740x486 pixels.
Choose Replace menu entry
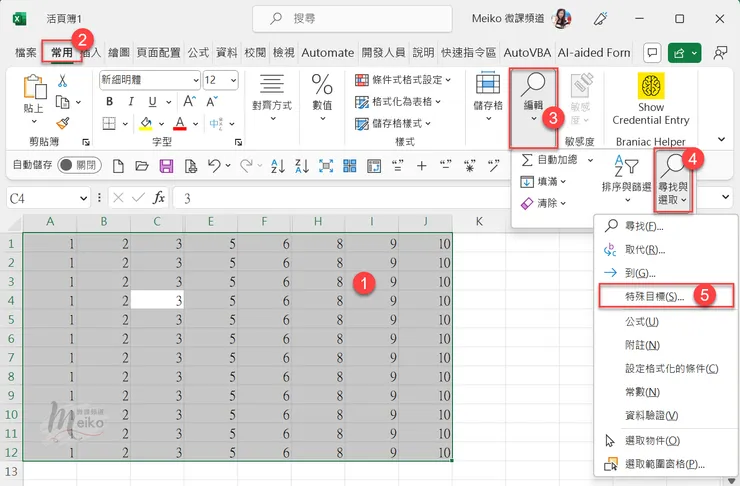click(665, 250)
